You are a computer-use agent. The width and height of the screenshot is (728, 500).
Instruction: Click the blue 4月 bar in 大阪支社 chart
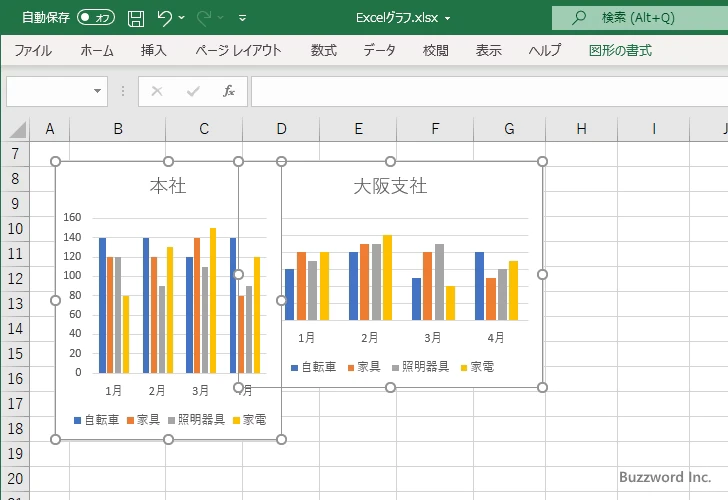click(x=479, y=286)
